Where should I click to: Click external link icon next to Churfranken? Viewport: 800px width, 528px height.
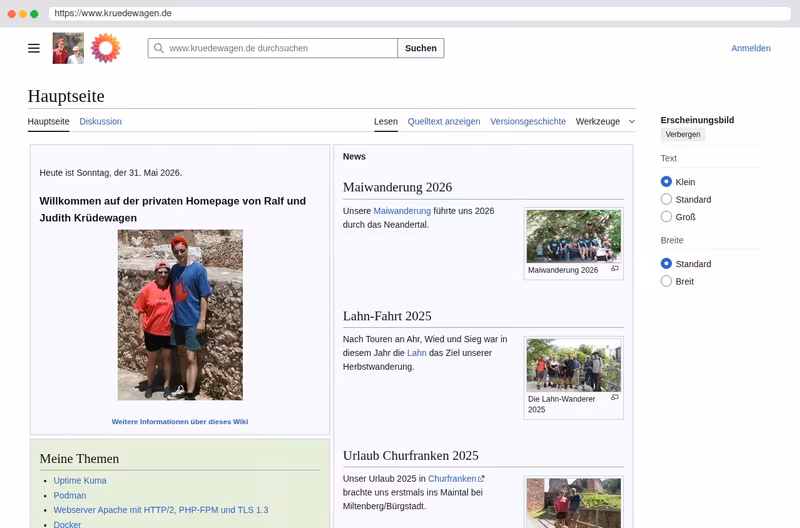481,479
